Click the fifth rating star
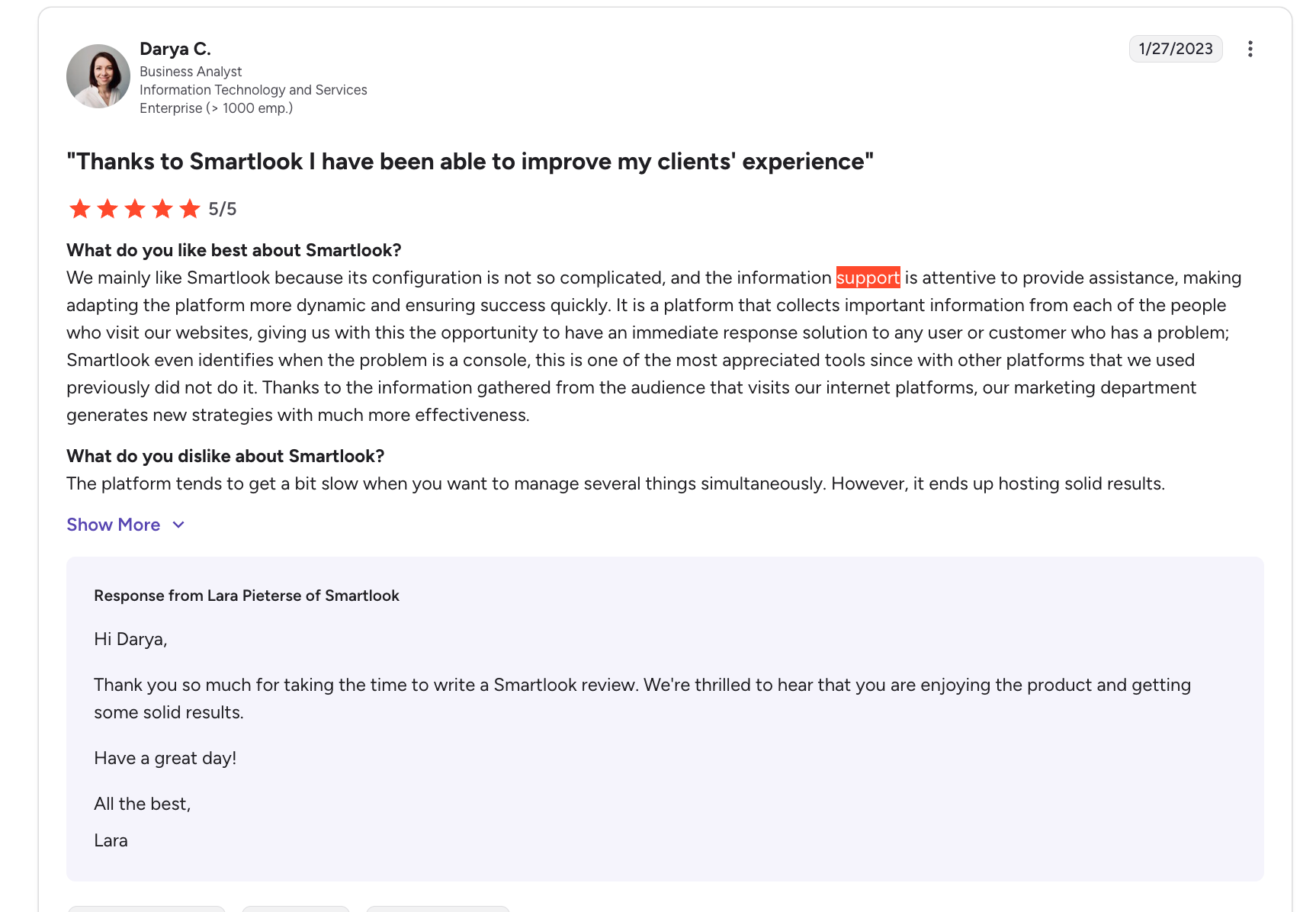Viewport: 1316px width, 912px height. (190, 209)
